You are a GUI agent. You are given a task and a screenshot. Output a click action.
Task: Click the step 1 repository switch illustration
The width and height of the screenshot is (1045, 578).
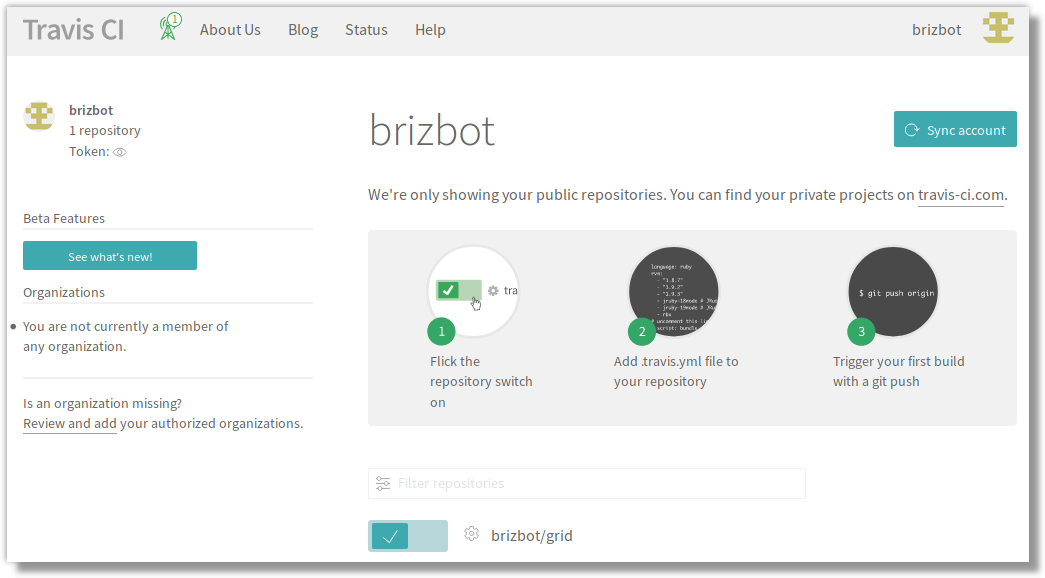point(473,291)
